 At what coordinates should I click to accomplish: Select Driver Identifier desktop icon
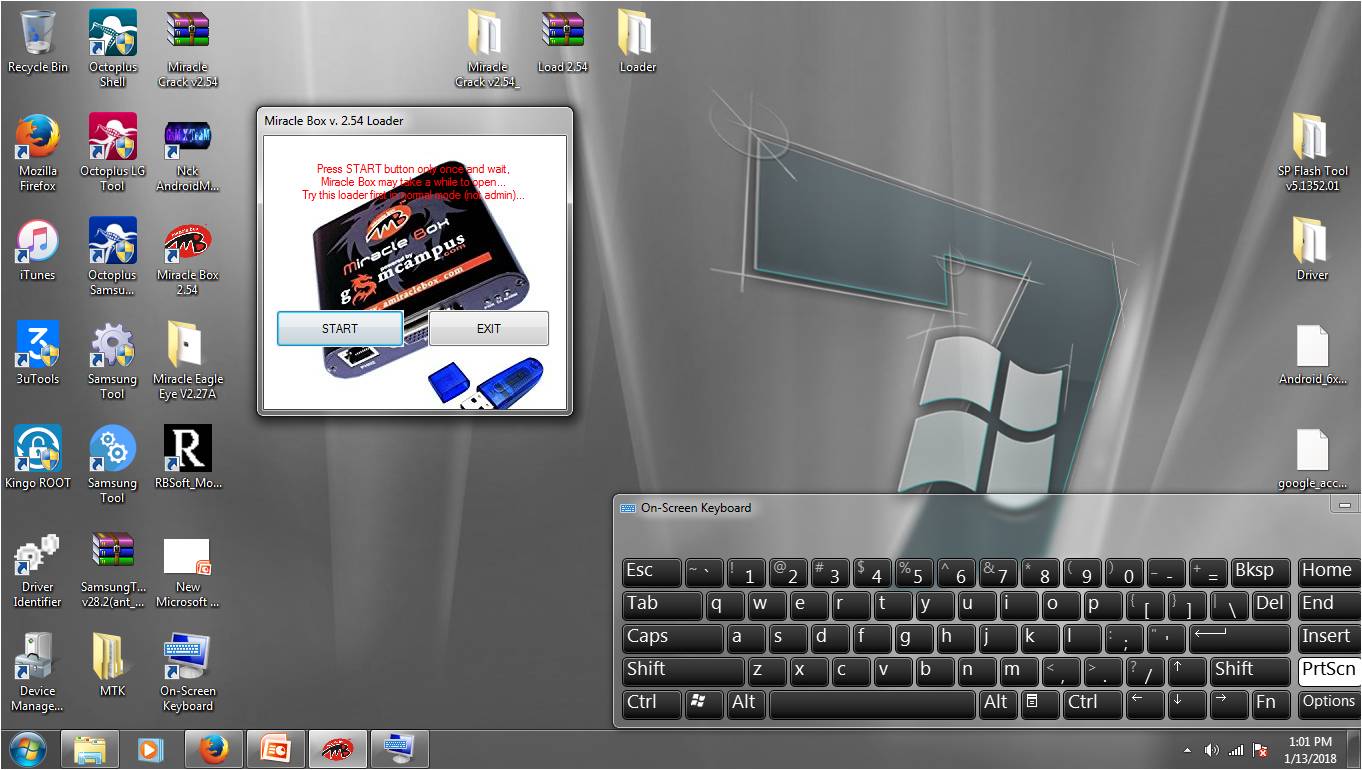click(x=38, y=568)
